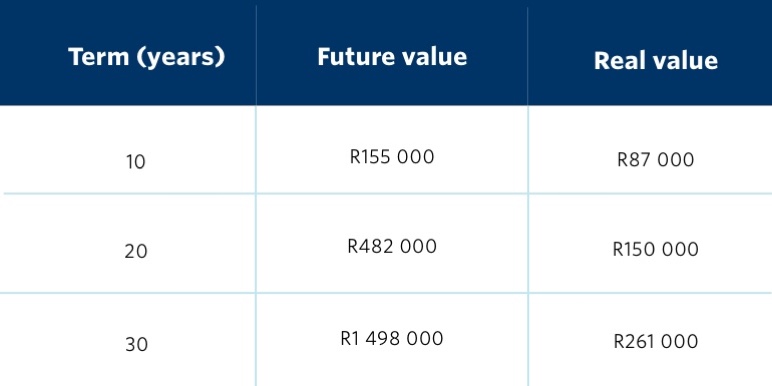Screen dimensions: 772x386
Task: Click the R150 000 real value
Action: coord(656,249)
